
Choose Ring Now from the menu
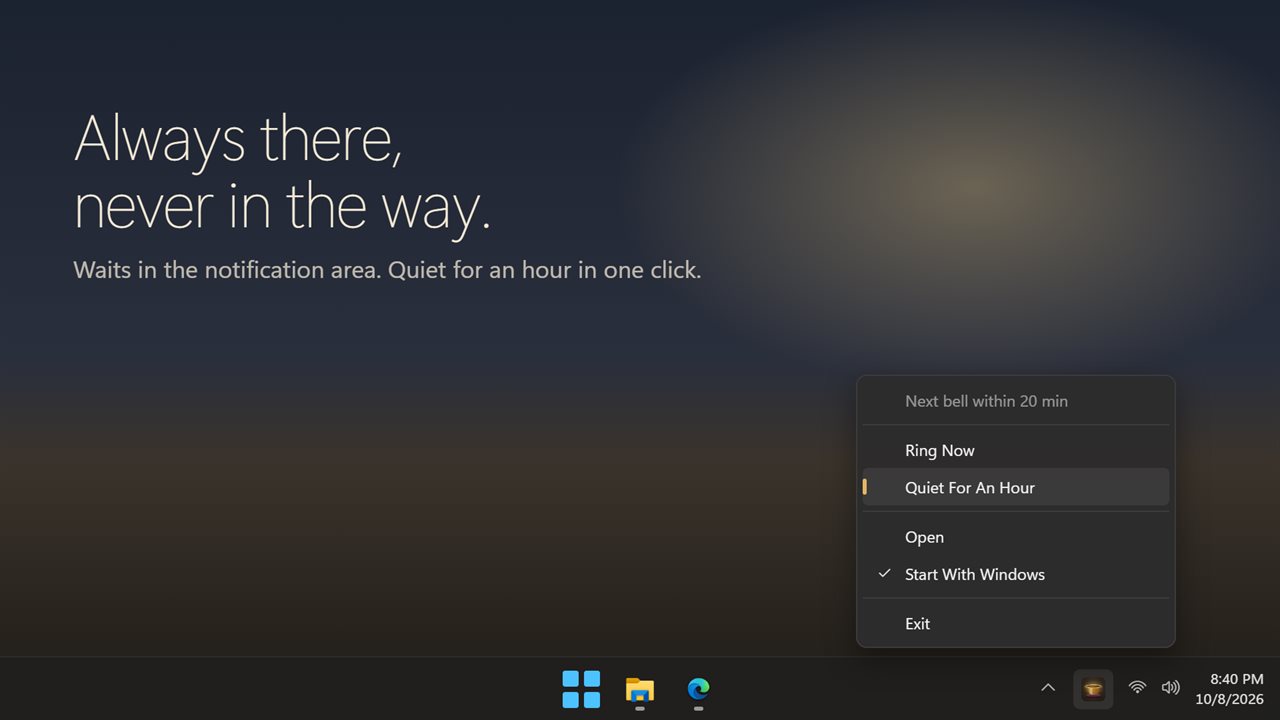pos(1016,450)
